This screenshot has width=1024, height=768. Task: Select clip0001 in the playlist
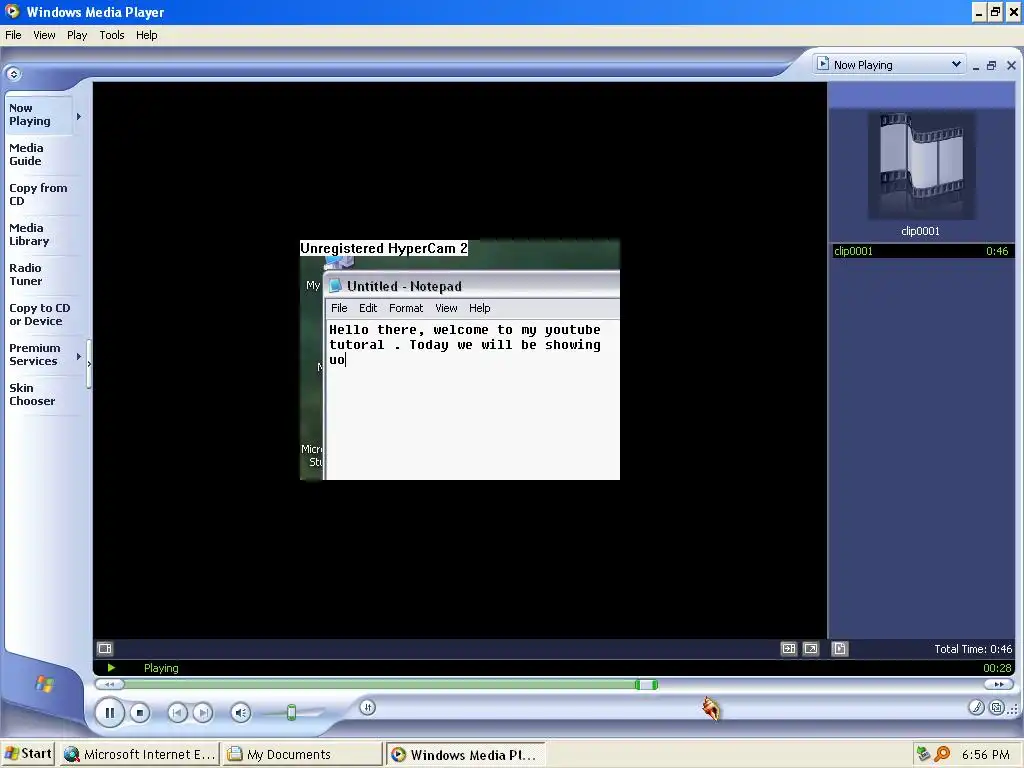tap(923, 251)
